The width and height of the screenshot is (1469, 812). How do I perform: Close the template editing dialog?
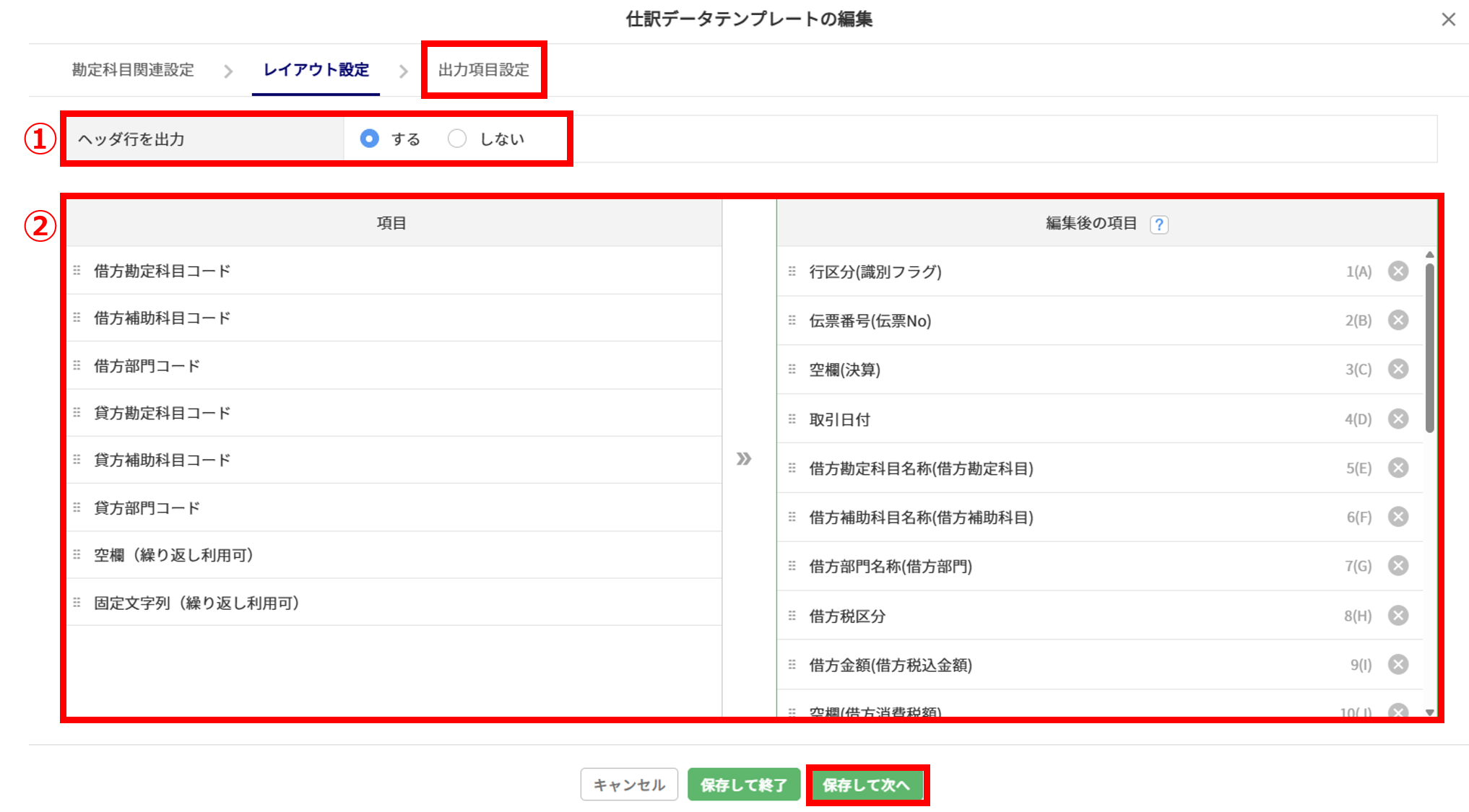pos(1448,19)
